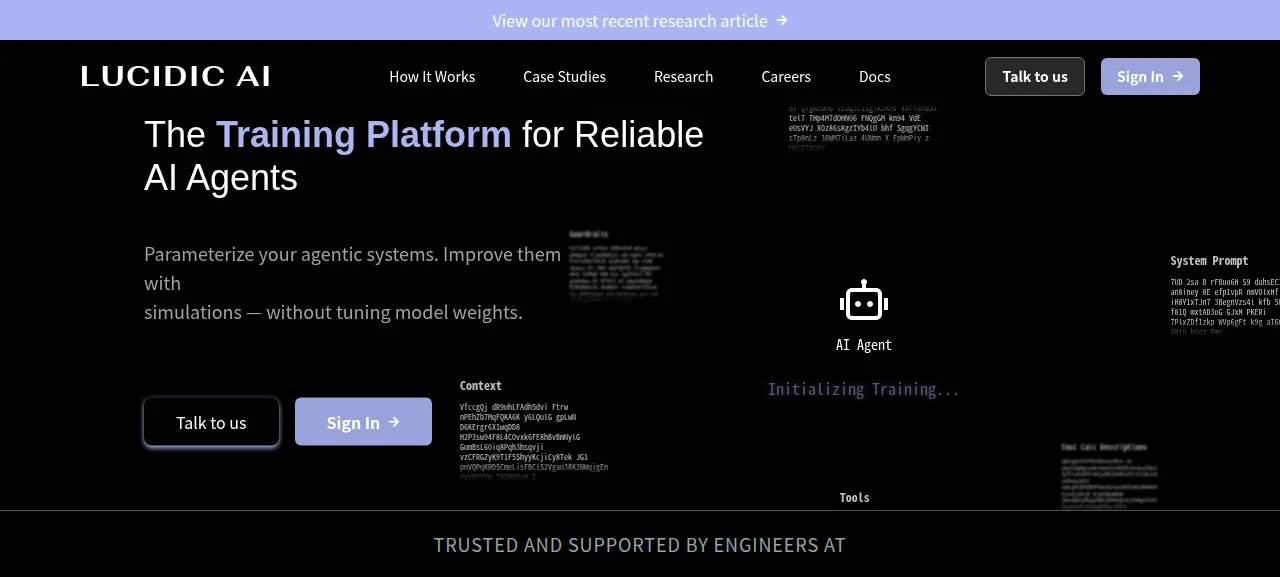Click the LUCIDIC AI logo
The height and width of the screenshot is (577, 1280).
[x=176, y=76]
